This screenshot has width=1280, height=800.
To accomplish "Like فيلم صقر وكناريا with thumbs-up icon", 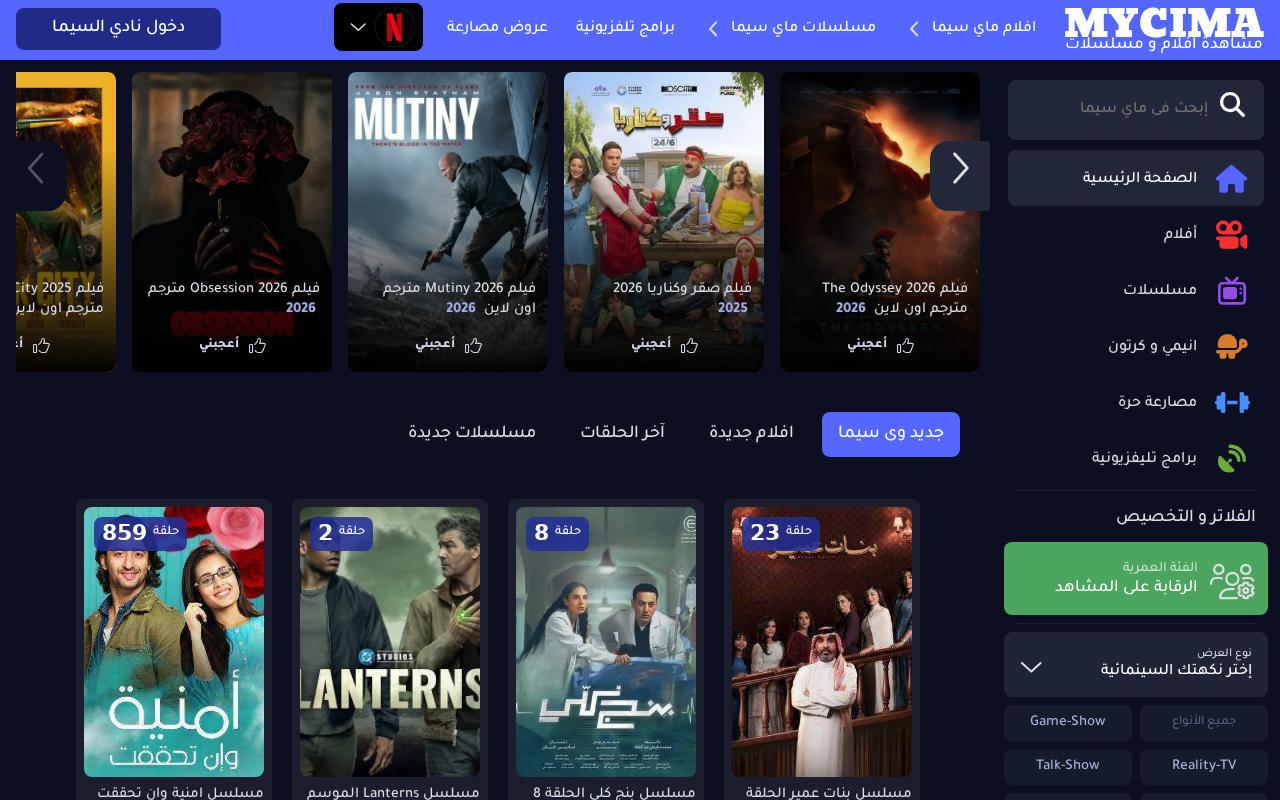I will [x=689, y=345].
